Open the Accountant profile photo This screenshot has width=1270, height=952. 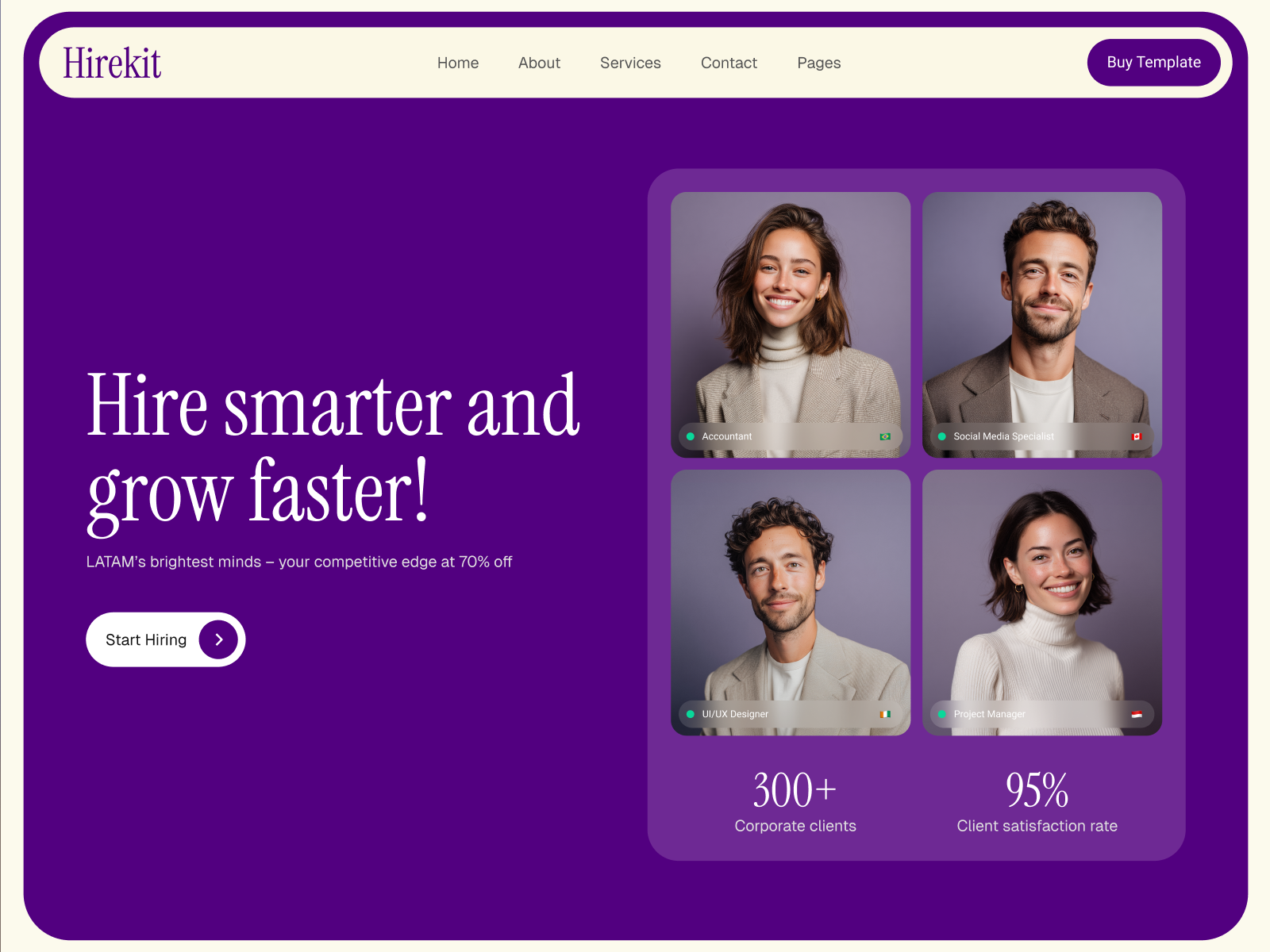(791, 324)
